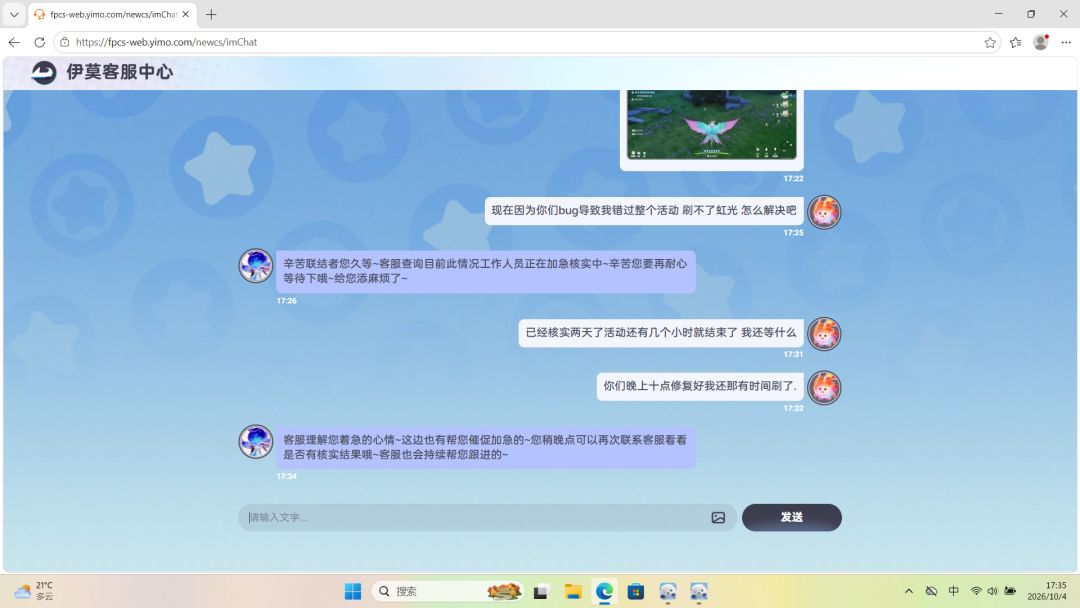Click agent avatar beside 辛苦联结者您久等 message
The height and width of the screenshot is (608, 1080).
click(x=256, y=265)
